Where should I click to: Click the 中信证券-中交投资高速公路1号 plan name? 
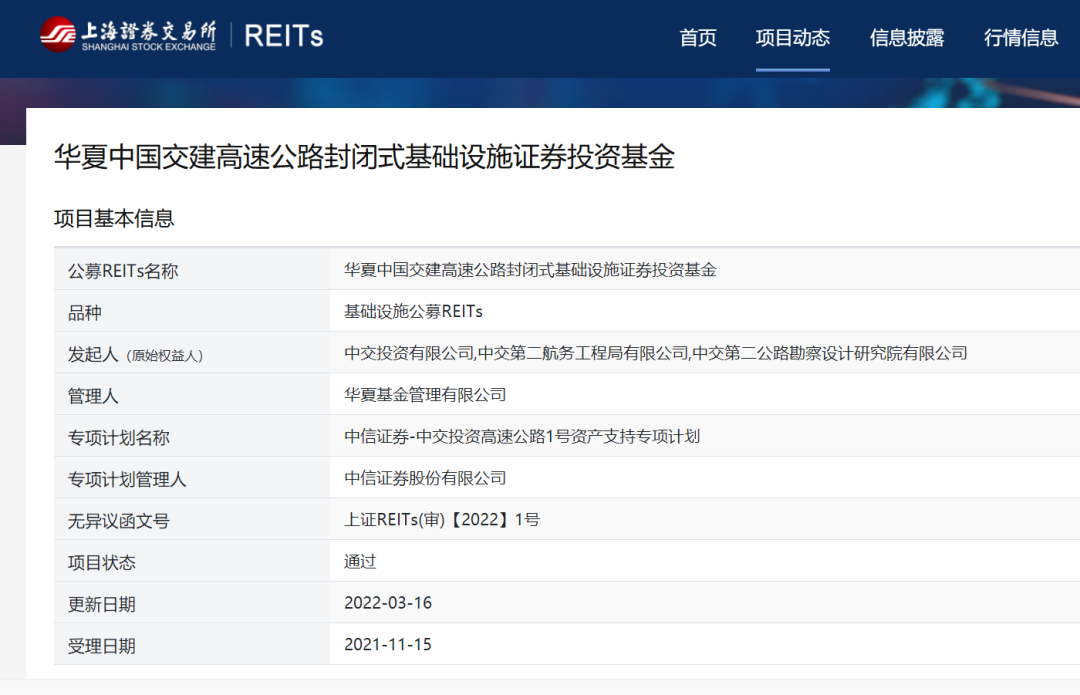521,437
